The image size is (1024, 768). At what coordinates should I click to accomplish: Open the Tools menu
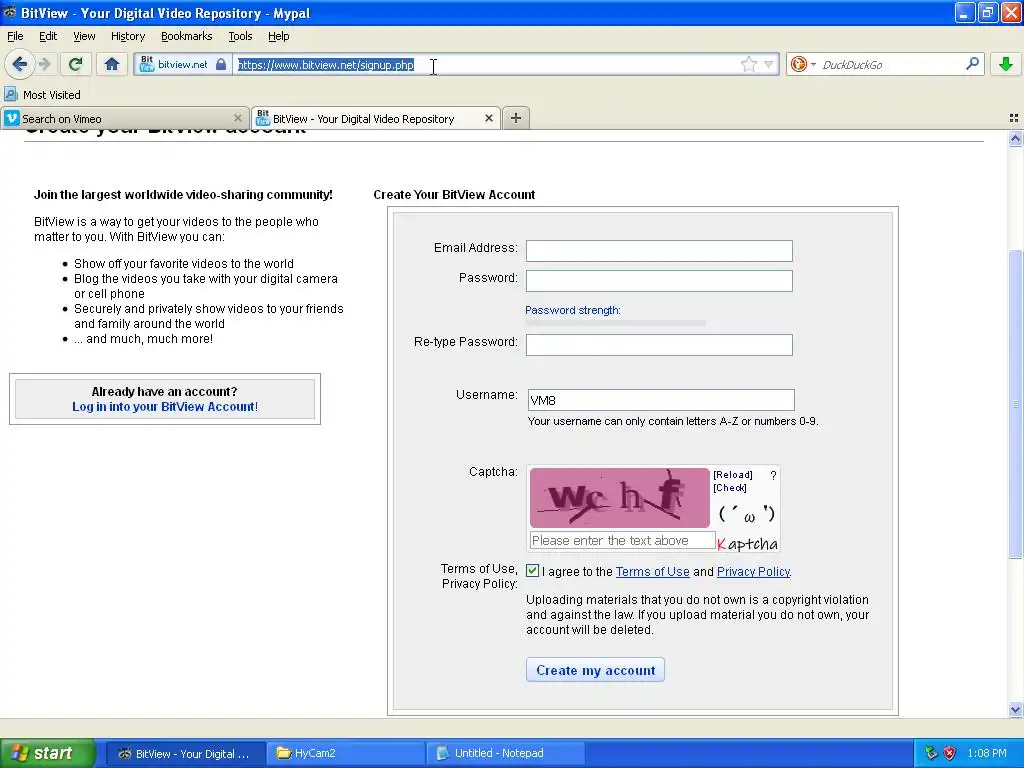pos(240,36)
